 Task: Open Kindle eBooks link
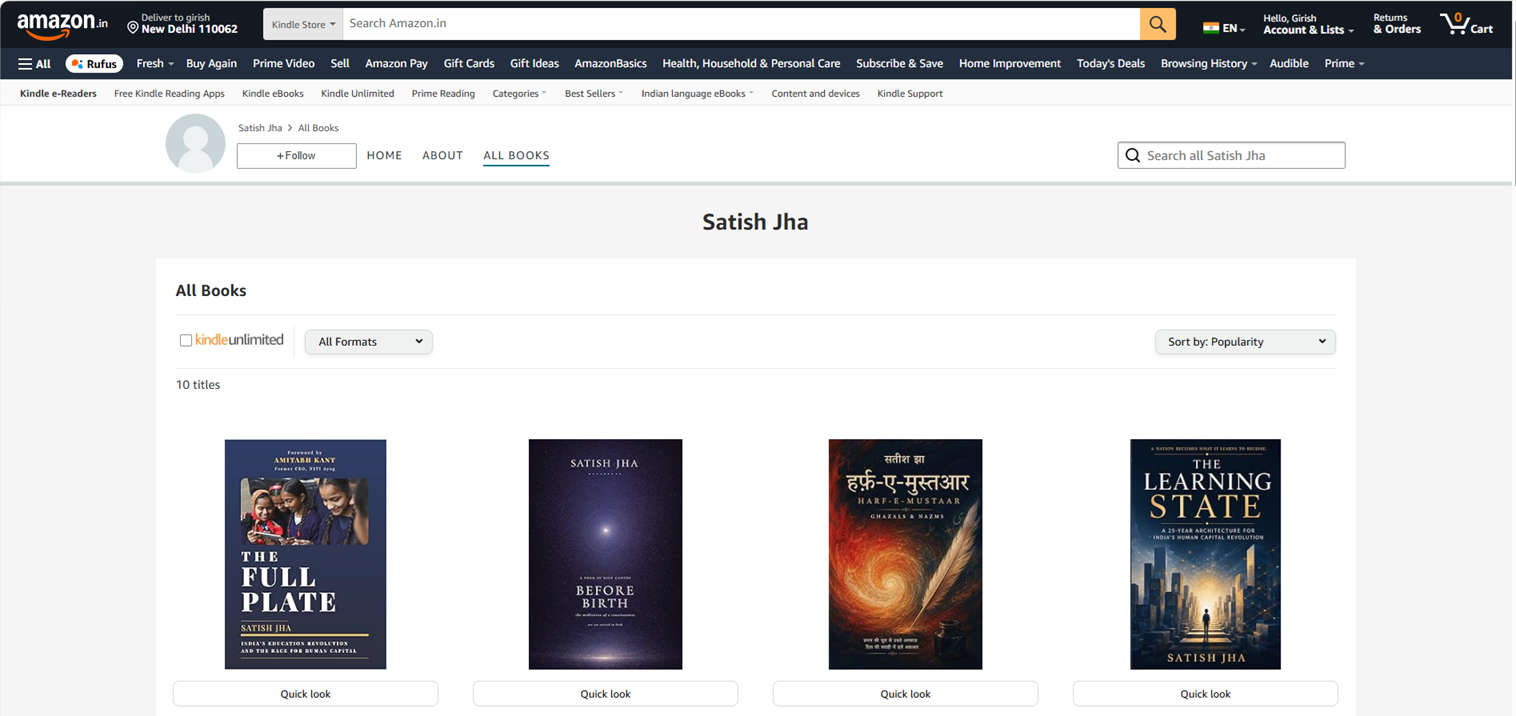(x=272, y=93)
